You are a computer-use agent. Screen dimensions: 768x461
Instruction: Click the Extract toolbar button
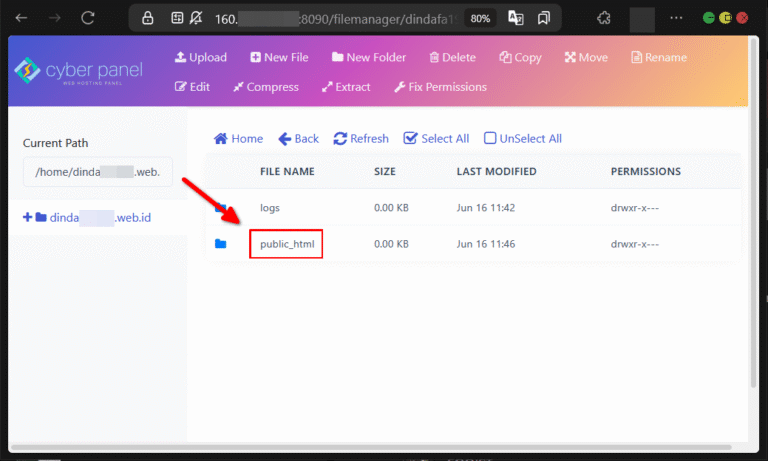point(346,87)
